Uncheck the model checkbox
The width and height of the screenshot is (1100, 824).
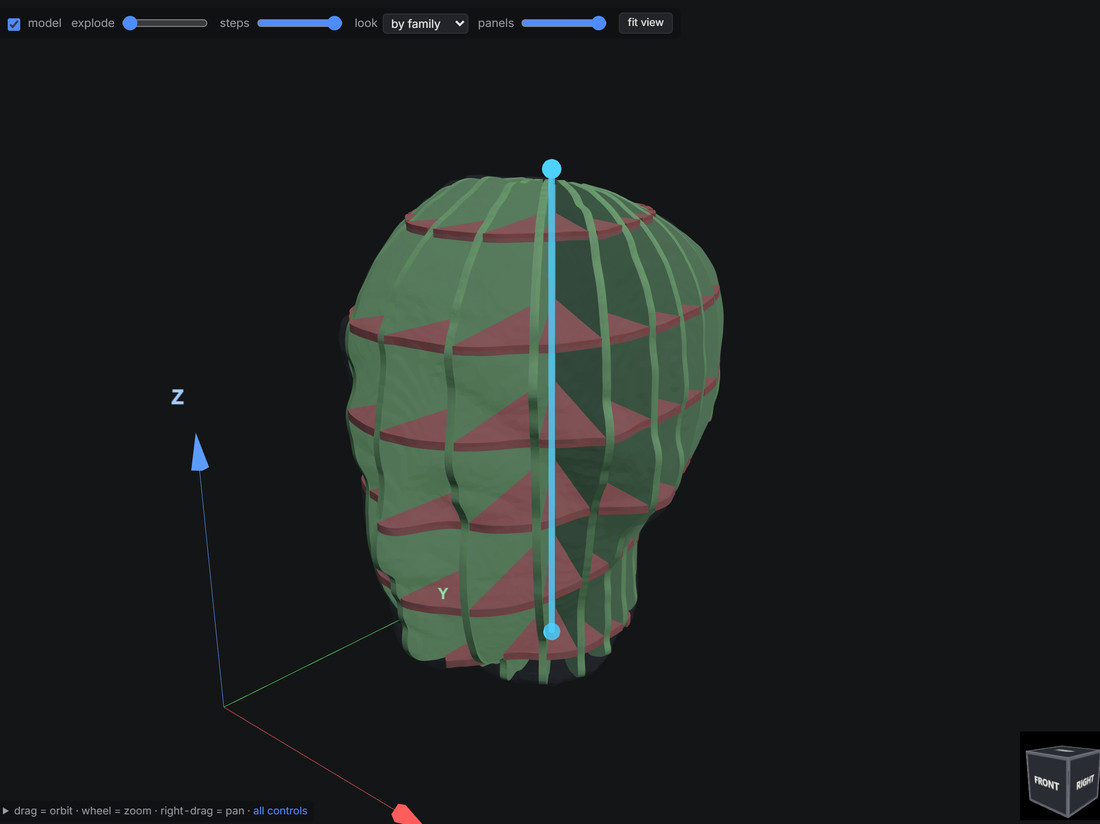[14, 24]
